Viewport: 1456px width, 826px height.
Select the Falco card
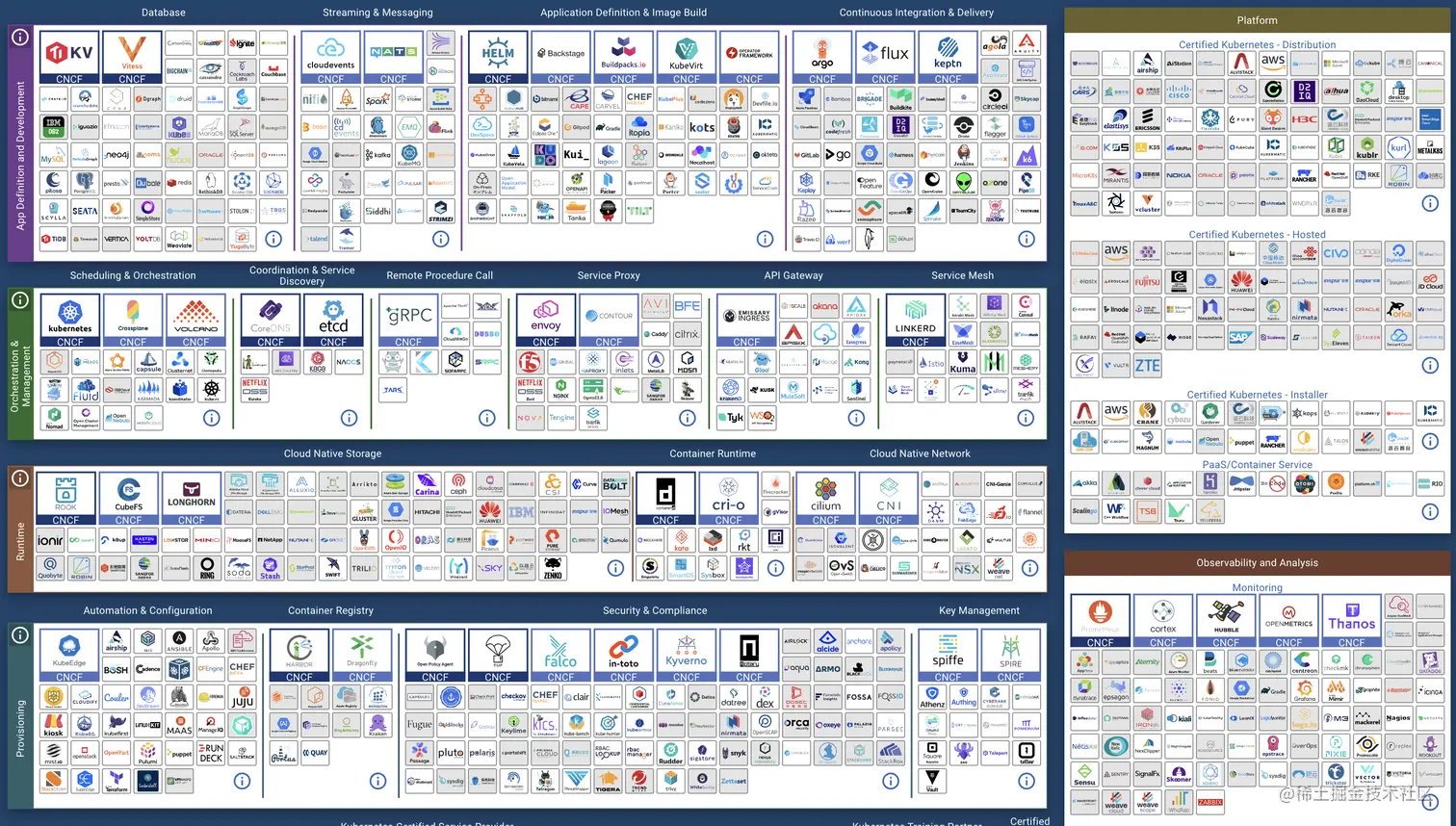(x=560, y=656)
